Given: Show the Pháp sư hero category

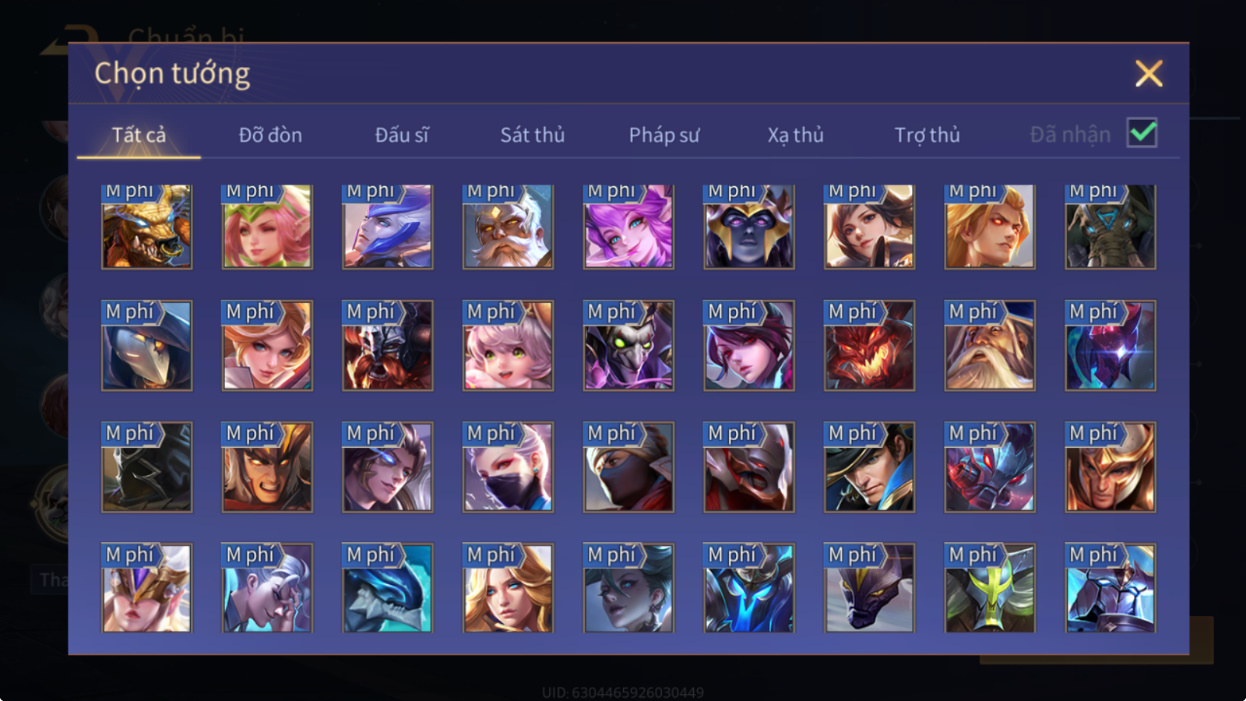Looking at the screenshot, I should [664, 134].
